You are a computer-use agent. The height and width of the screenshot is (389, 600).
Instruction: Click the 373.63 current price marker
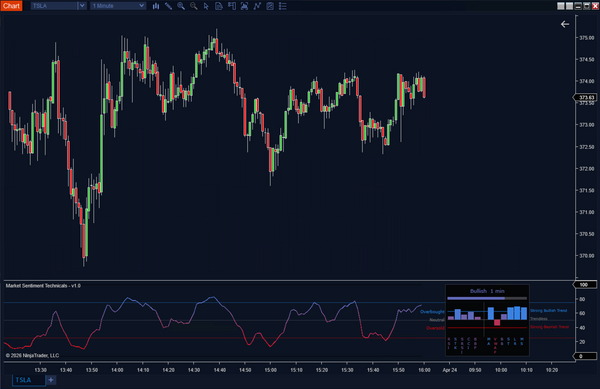tap(586, 98)
